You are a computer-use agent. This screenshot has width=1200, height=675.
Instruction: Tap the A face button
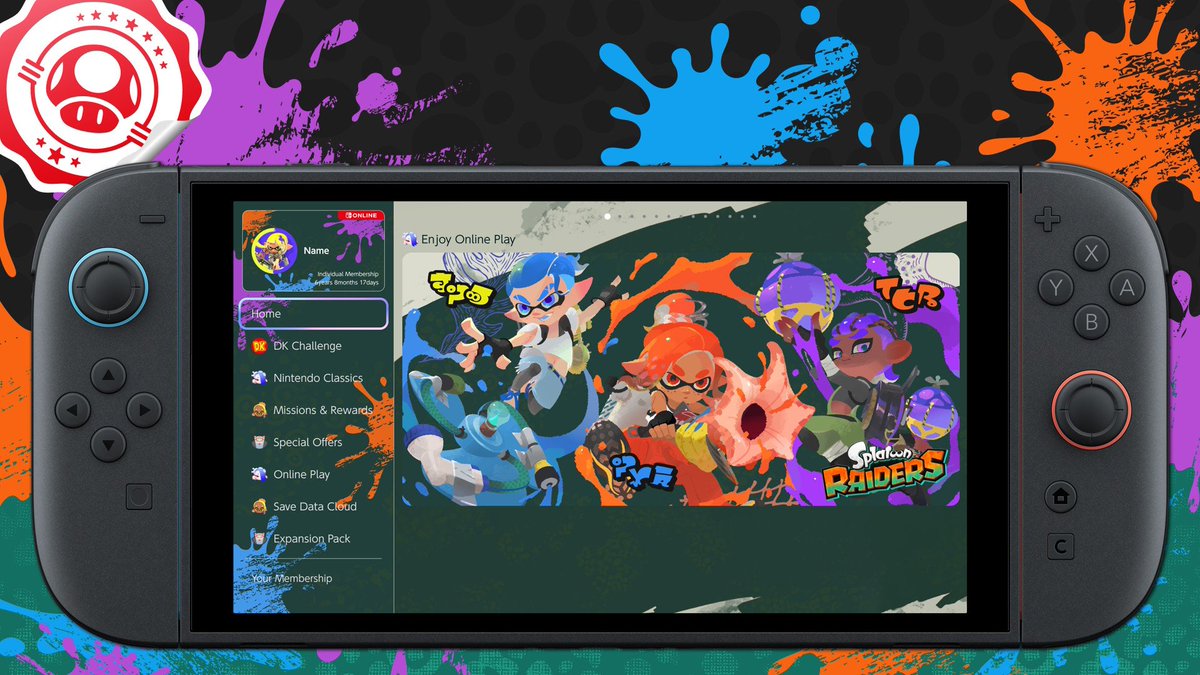click(x=1126, y=289)
